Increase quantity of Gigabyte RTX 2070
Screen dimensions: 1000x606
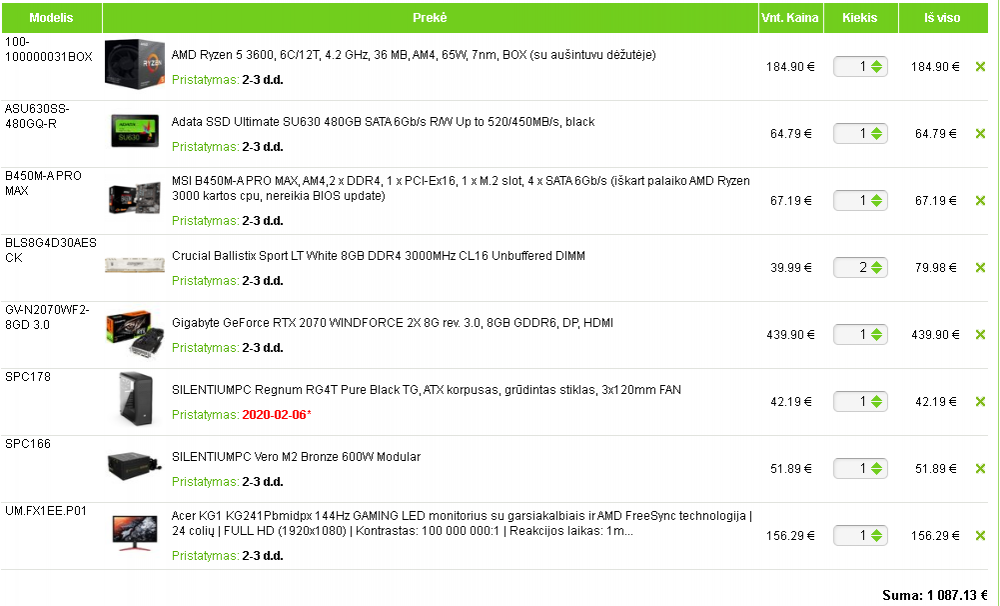click(x=877, y=331)
